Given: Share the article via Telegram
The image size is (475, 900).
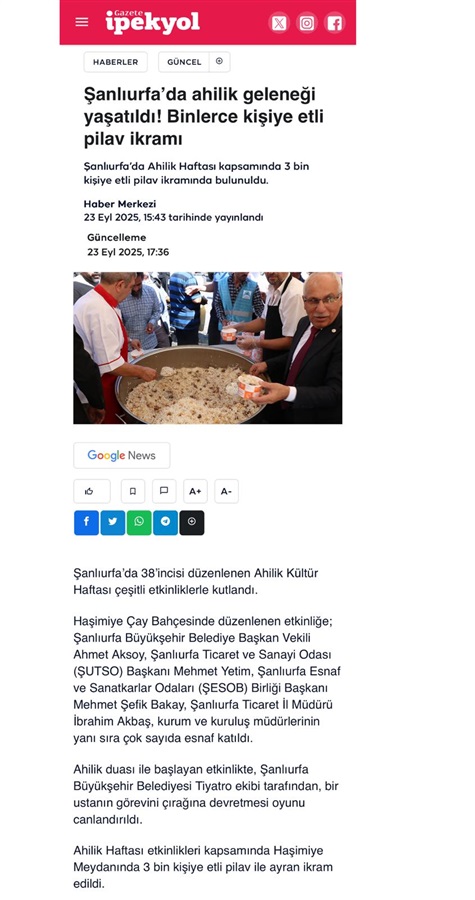Looking at the screenshot, I should point(165,522).
